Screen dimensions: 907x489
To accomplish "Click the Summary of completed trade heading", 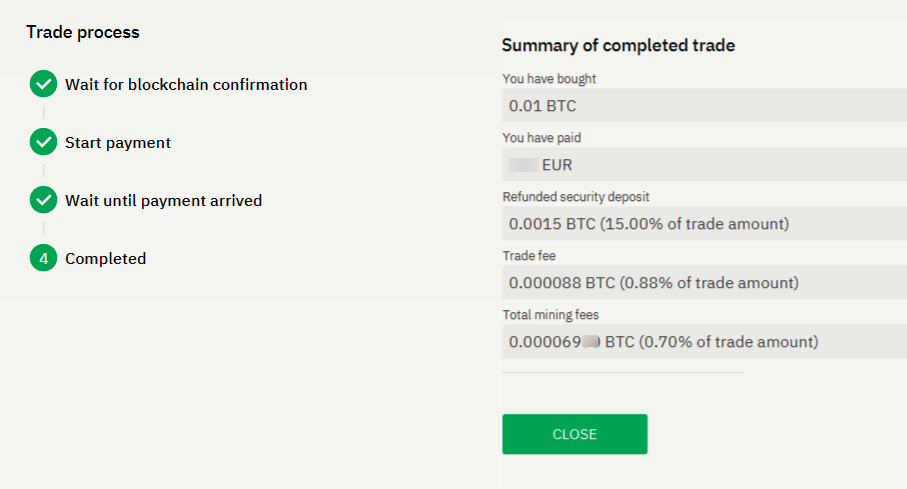I will coord(618,45).
